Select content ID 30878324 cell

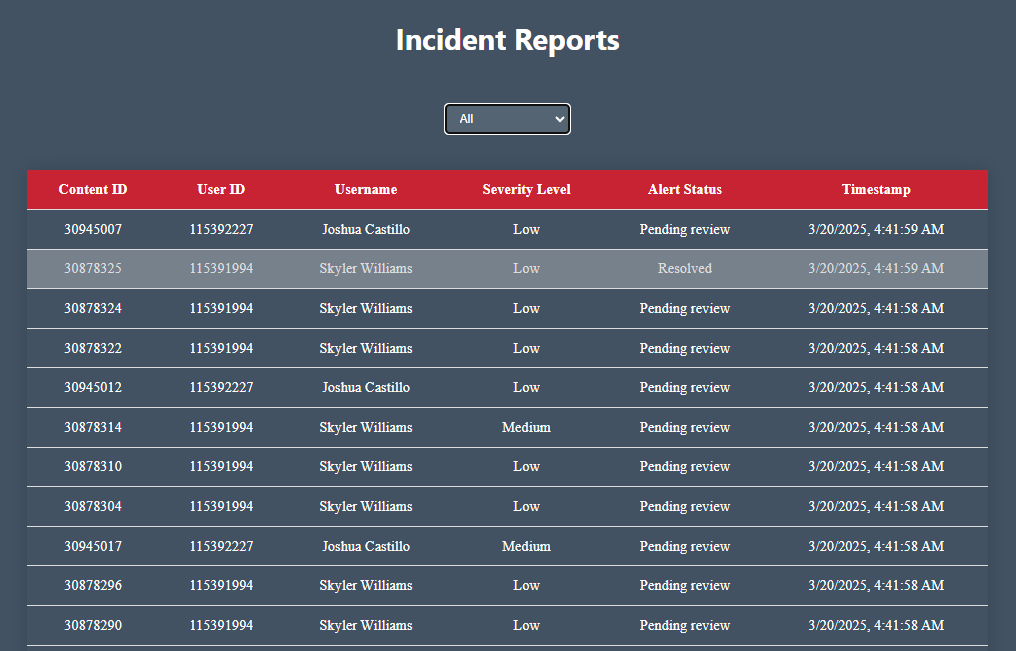tap(93, 308)
